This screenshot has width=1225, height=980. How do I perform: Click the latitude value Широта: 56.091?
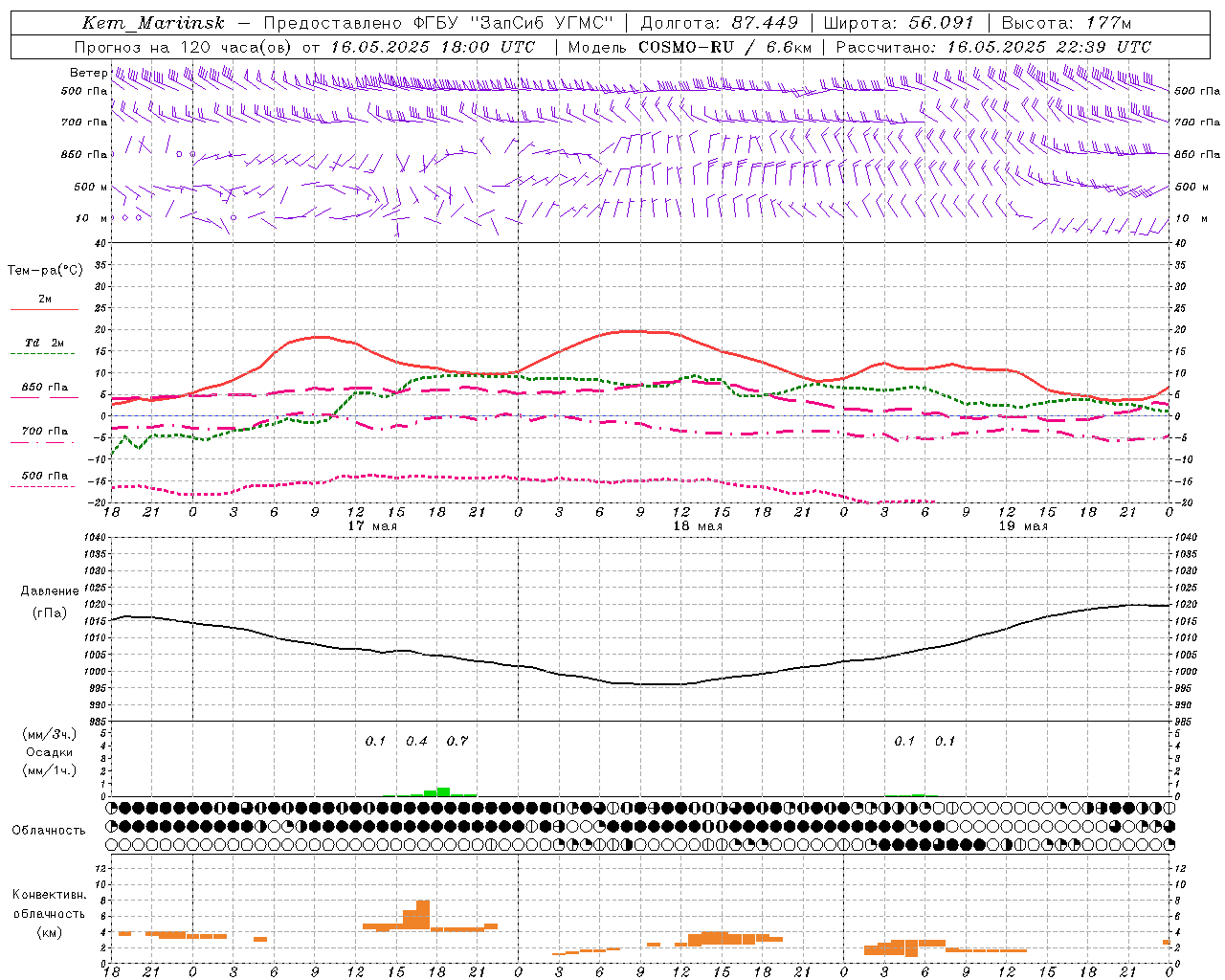click(899, 23)
